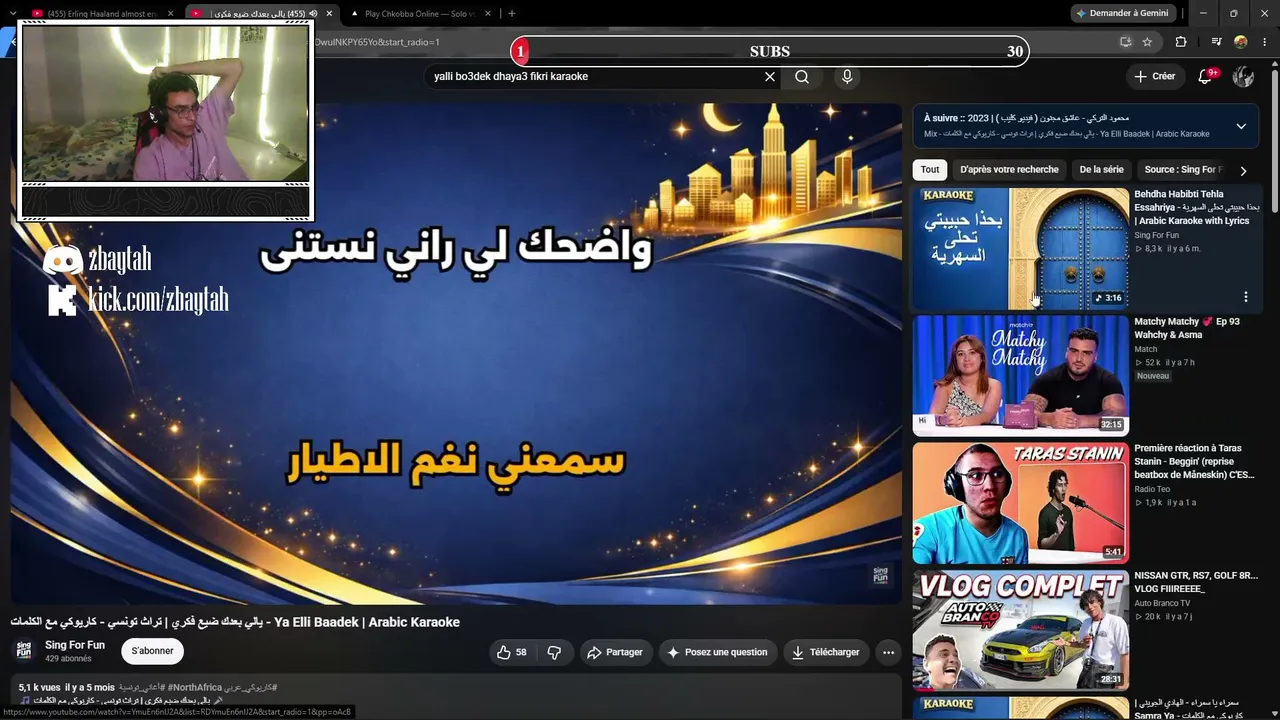
Task: Open Matchy Matchy Ep 93 Wahchy & Asma title
Action: pos(1187,328)
